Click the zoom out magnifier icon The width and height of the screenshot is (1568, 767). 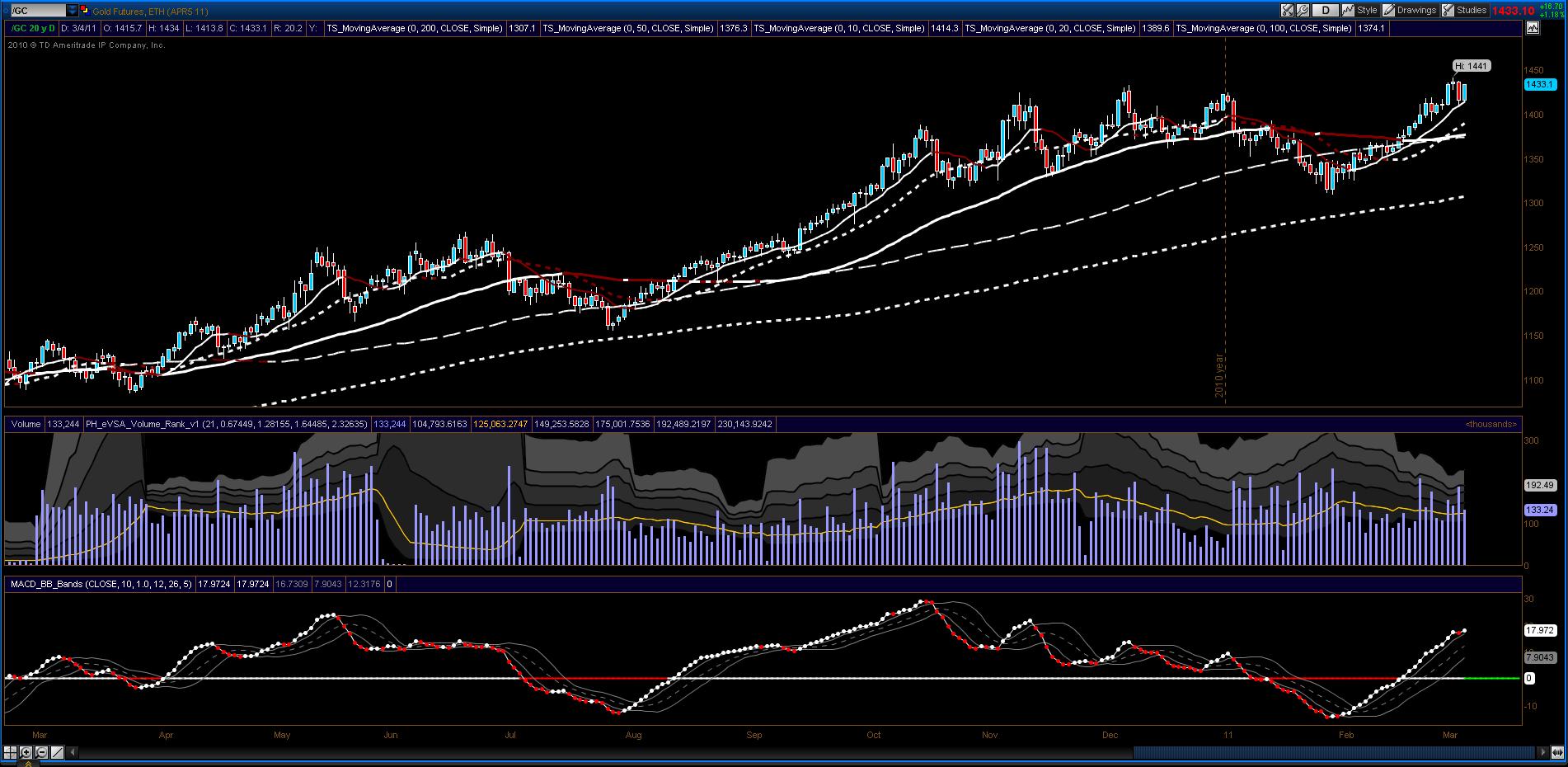[x=41, y=752]
